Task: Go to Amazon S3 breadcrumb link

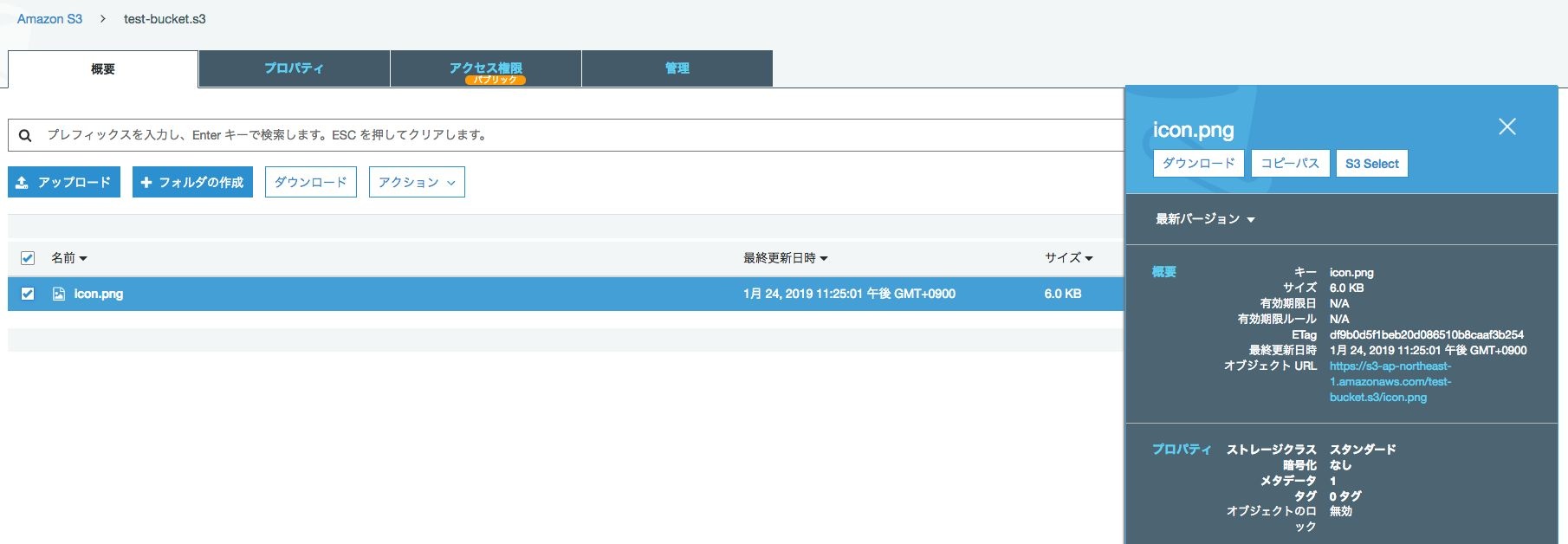Action: tap(49, 19)
